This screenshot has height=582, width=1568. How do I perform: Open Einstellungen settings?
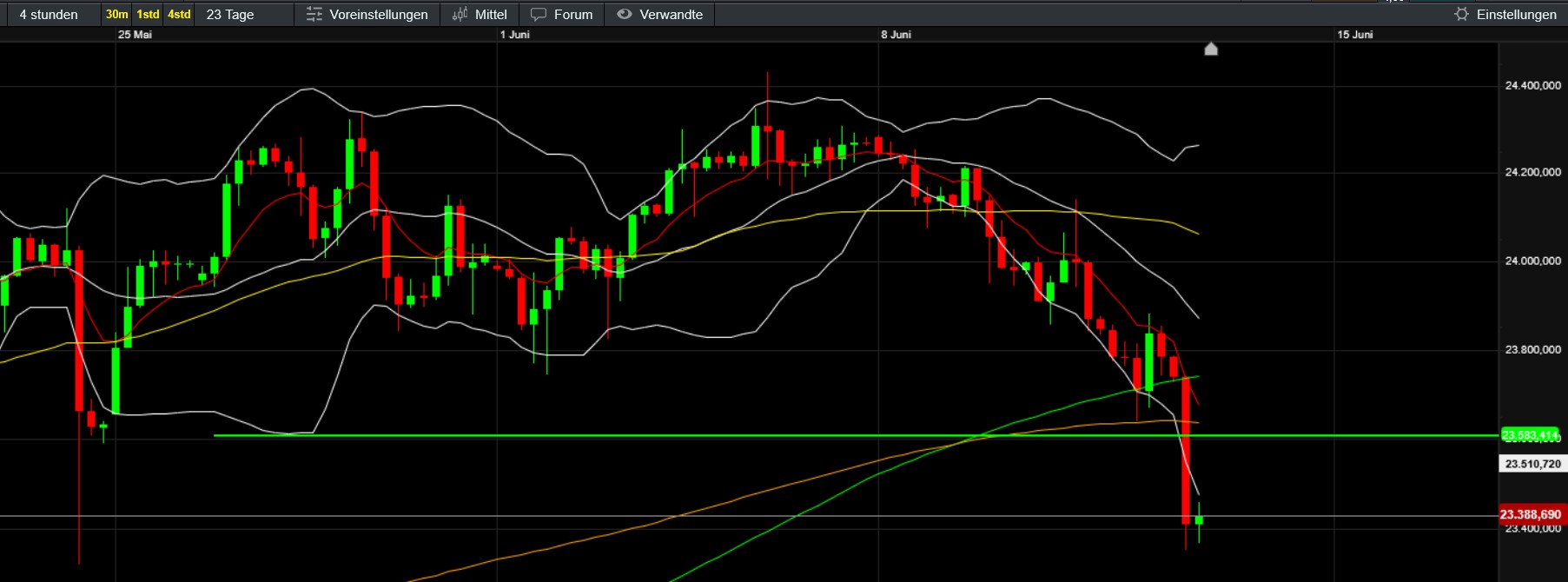tap(1505, 15)
